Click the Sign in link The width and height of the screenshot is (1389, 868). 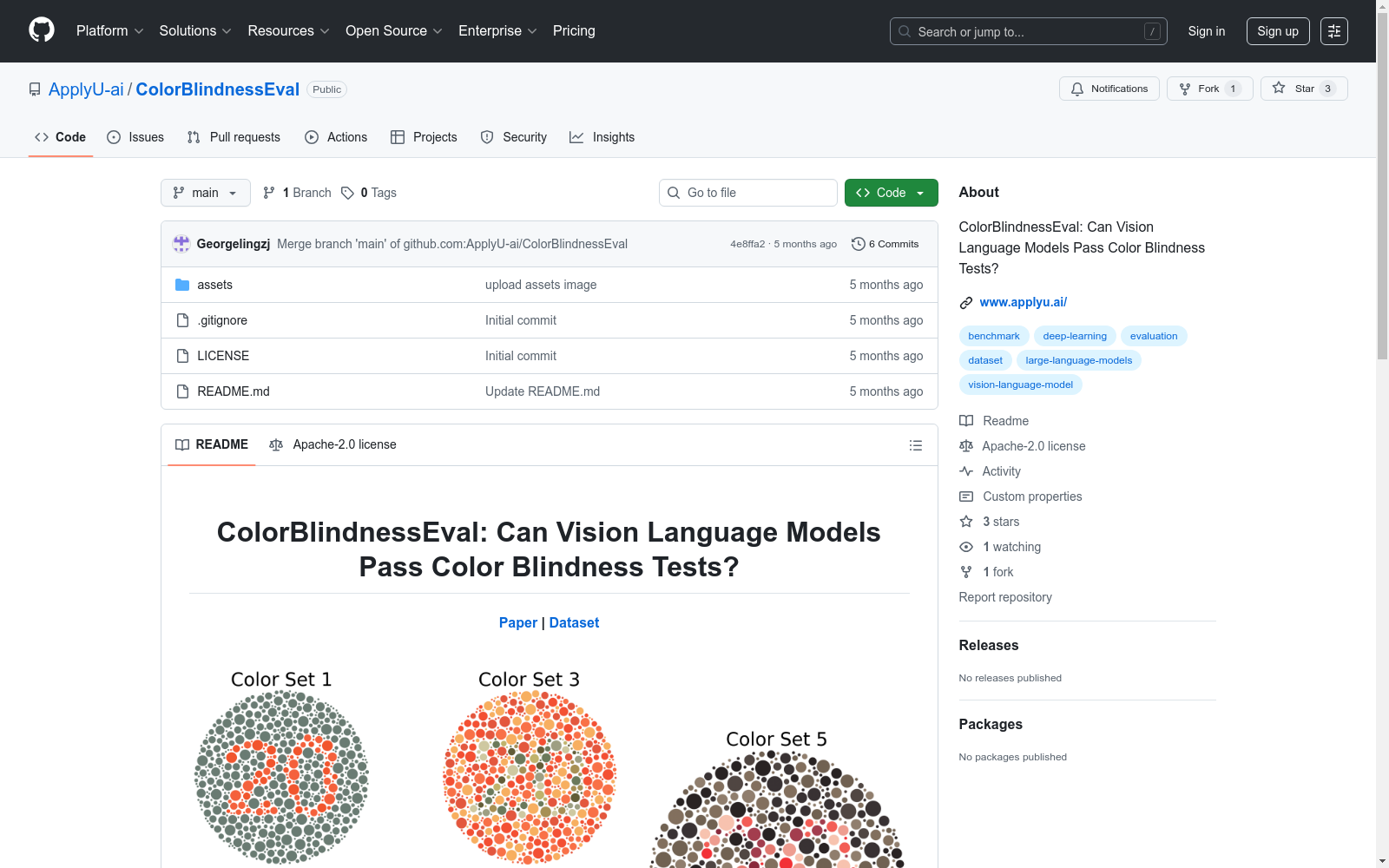(1207, 31)
